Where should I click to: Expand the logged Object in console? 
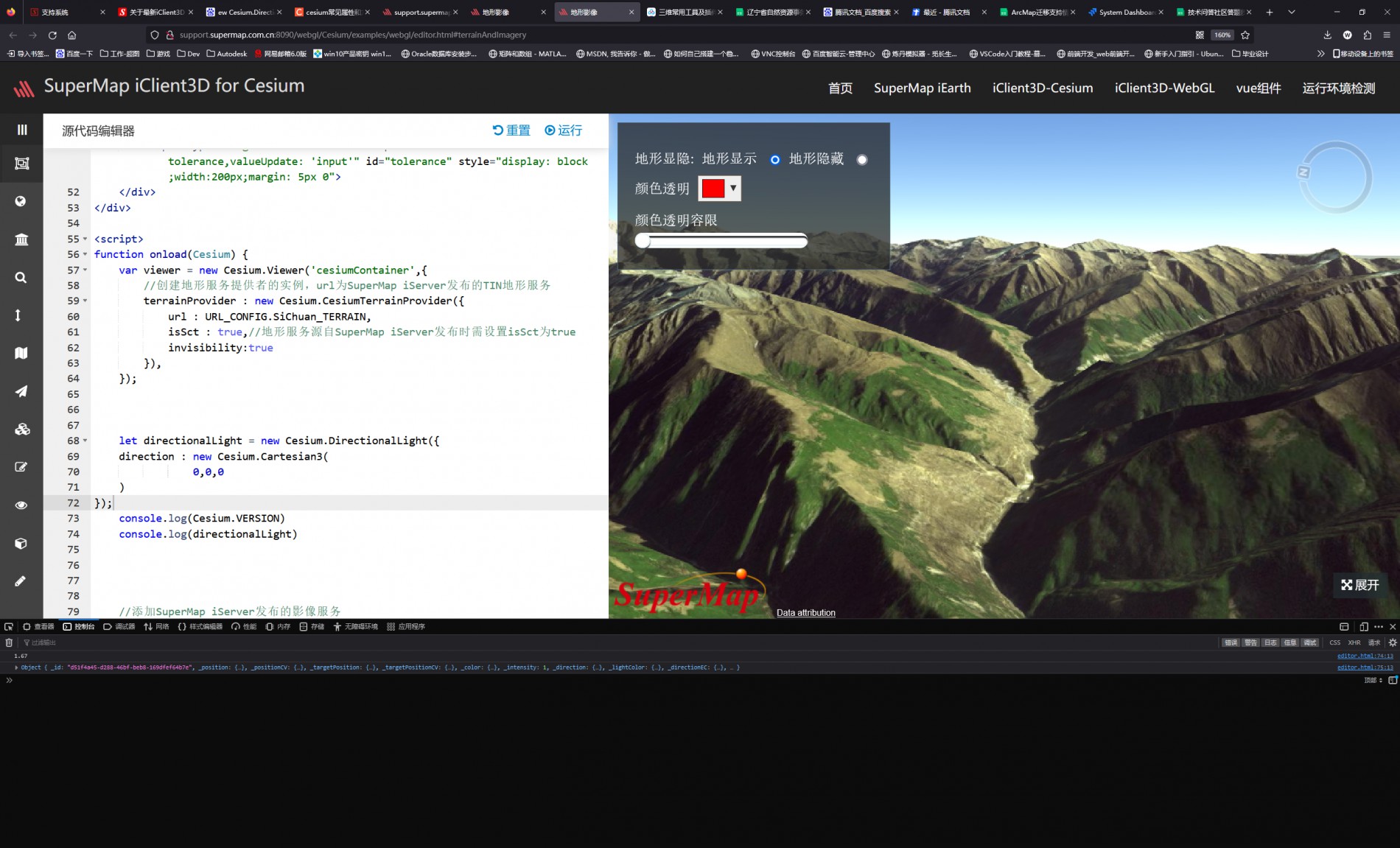coord(16,667)
